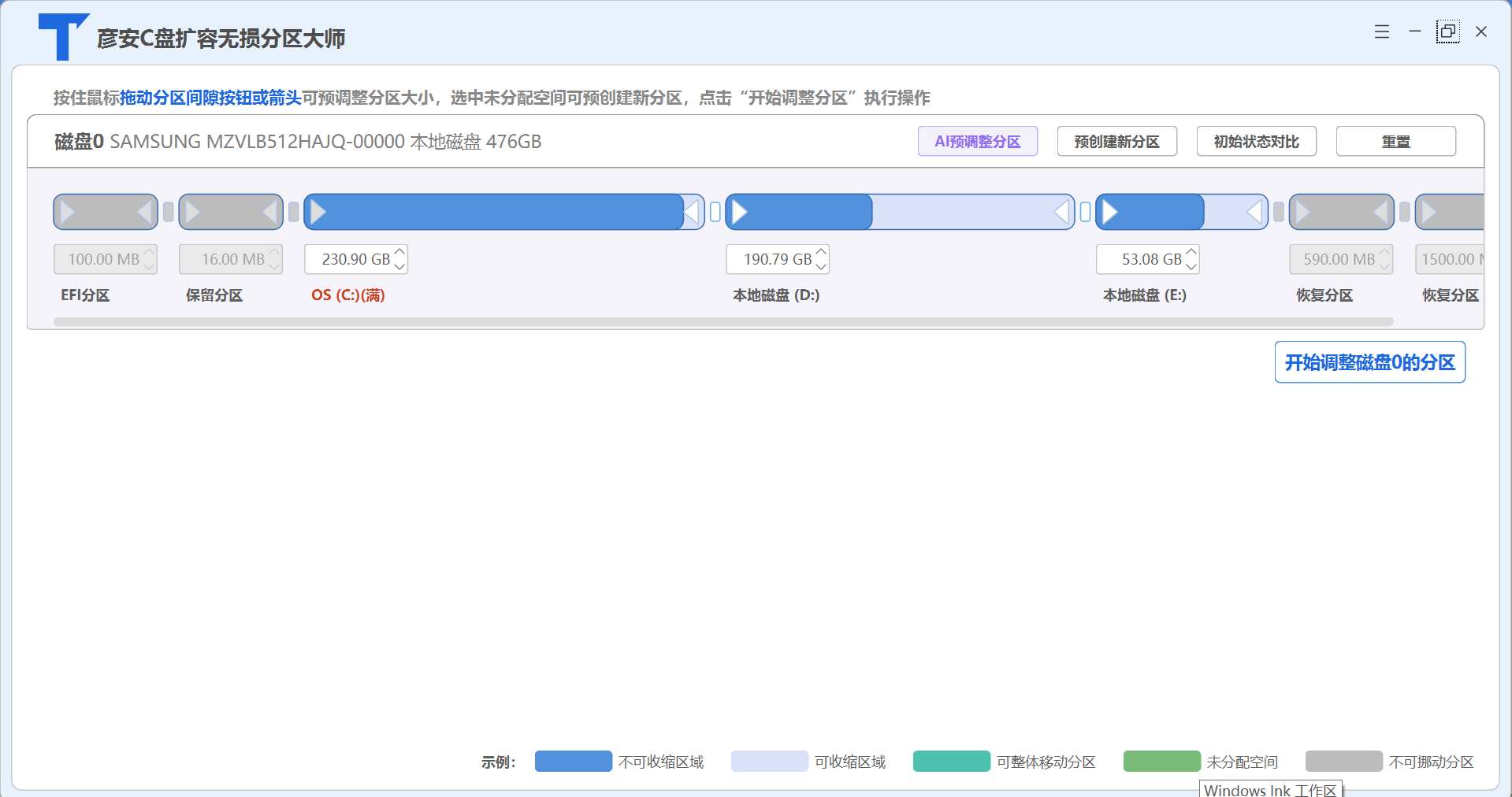Click gap button between D: and E: partitions
This screenshot has height=797, width=1512.
1086,212
